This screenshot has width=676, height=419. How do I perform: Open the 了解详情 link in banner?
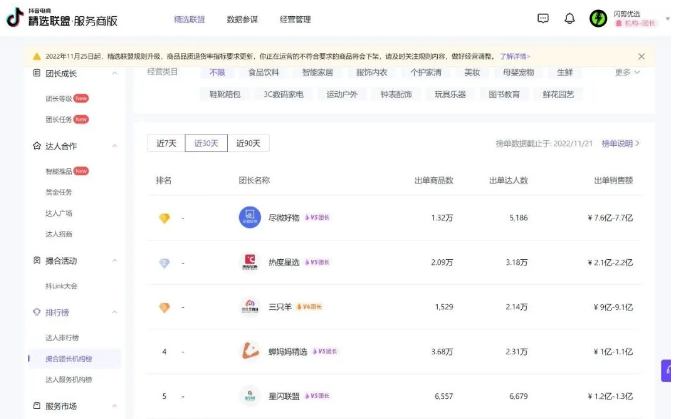pyautogui.click(x=515, y=56)
